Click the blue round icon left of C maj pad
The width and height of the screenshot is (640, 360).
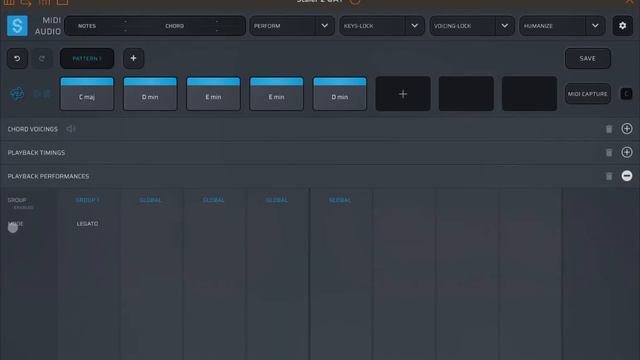click(x=17, y=94)
